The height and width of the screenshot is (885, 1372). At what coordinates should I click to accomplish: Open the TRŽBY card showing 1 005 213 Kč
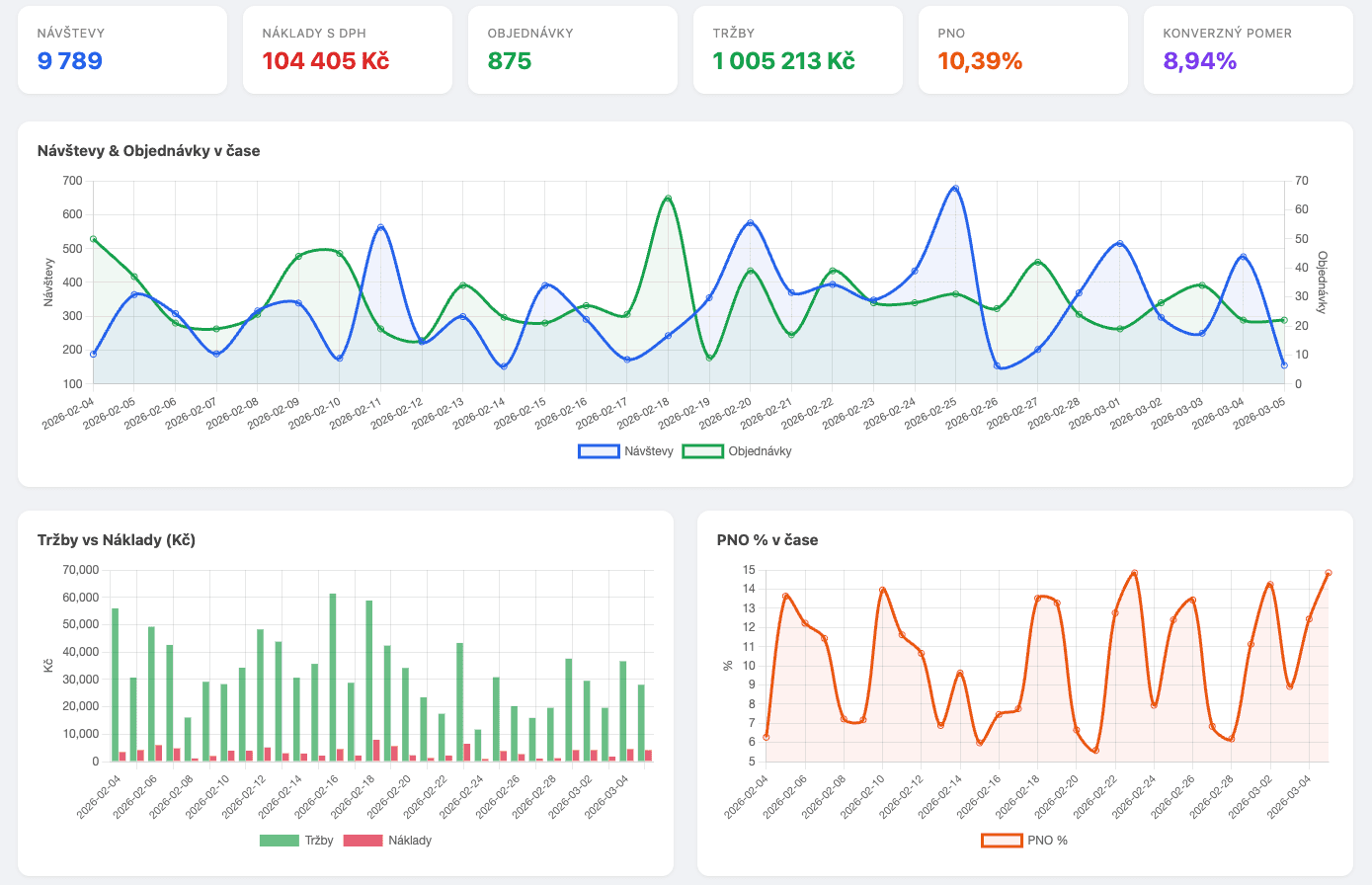[x=797, y=49]
